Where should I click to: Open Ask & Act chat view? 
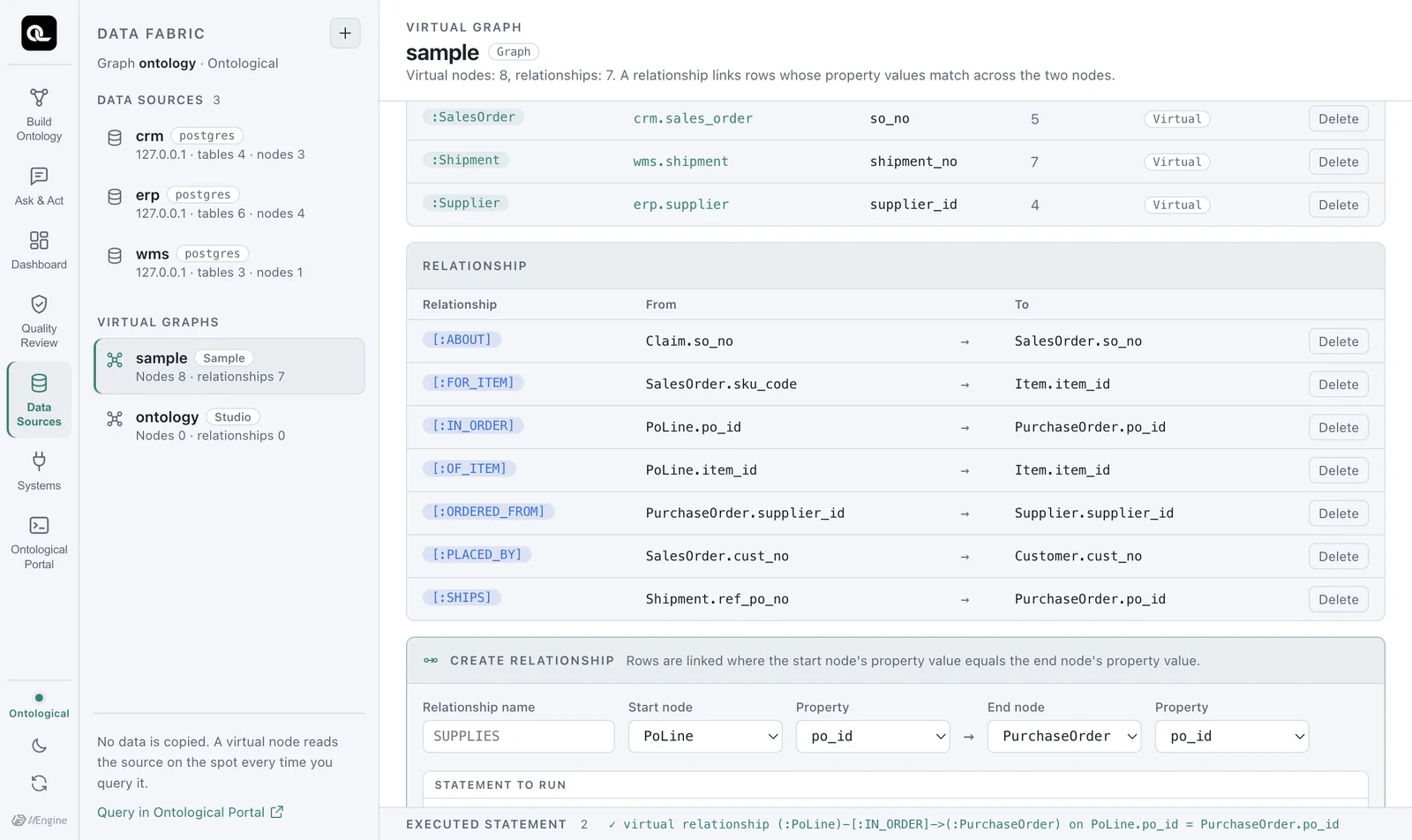39,186
